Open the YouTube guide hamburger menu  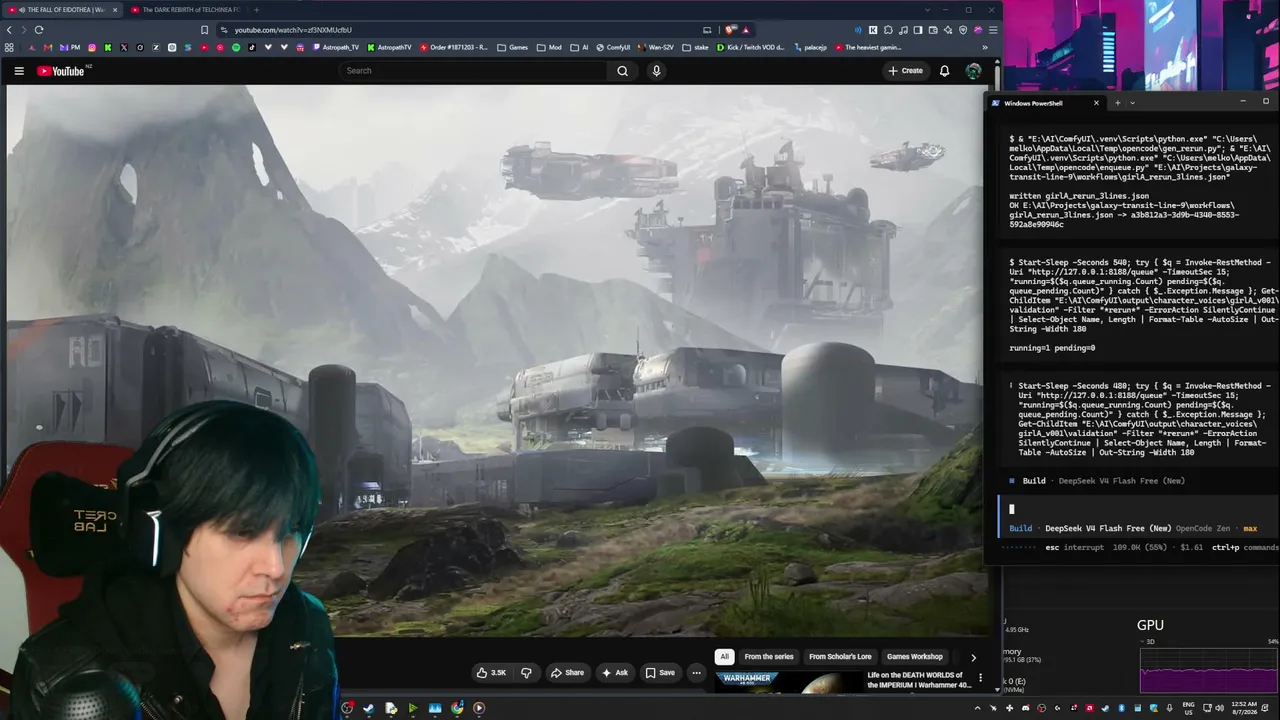click(18, 71)
